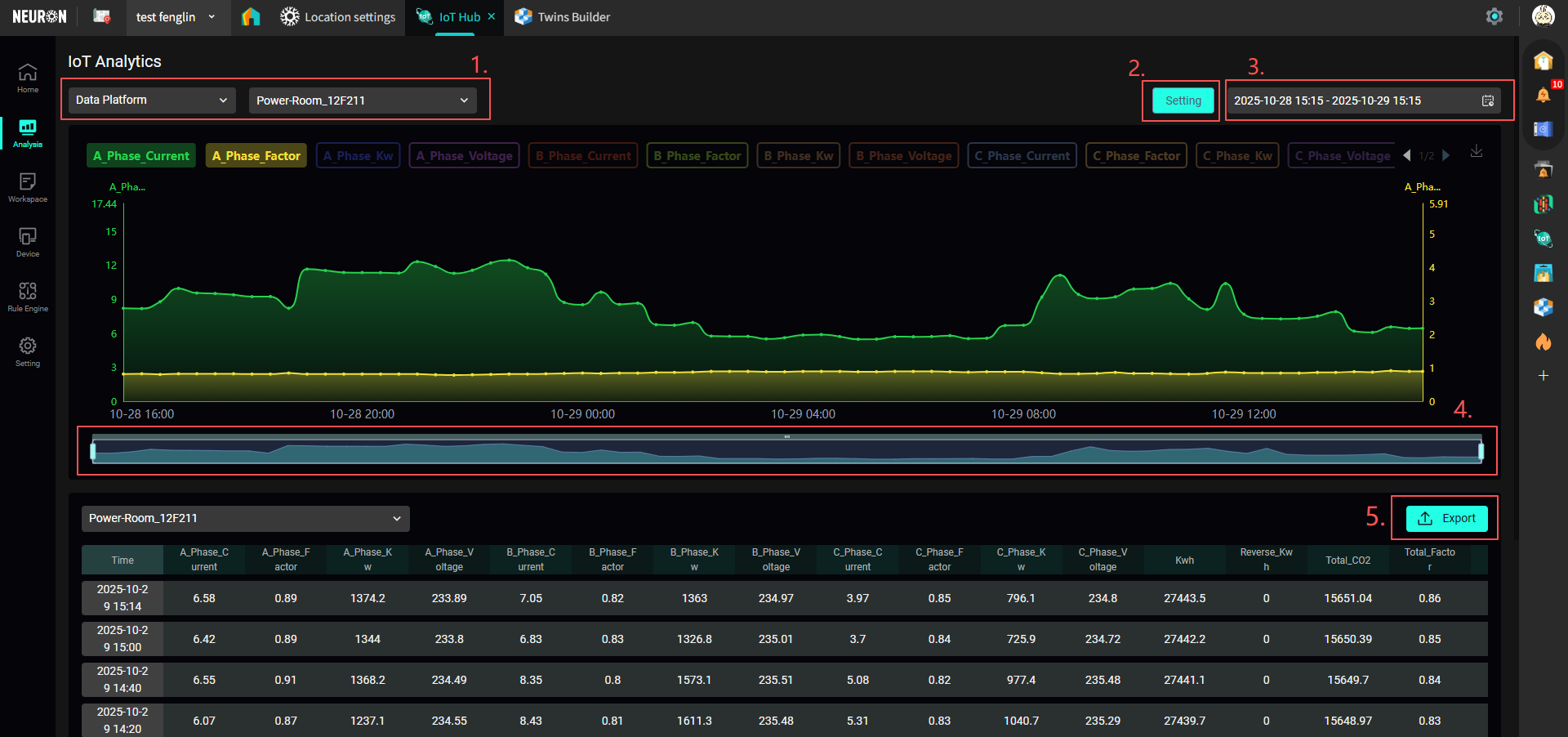Open the Analysis sidebar icon
Screen dimensions: 1568x737
coord(27,132)
